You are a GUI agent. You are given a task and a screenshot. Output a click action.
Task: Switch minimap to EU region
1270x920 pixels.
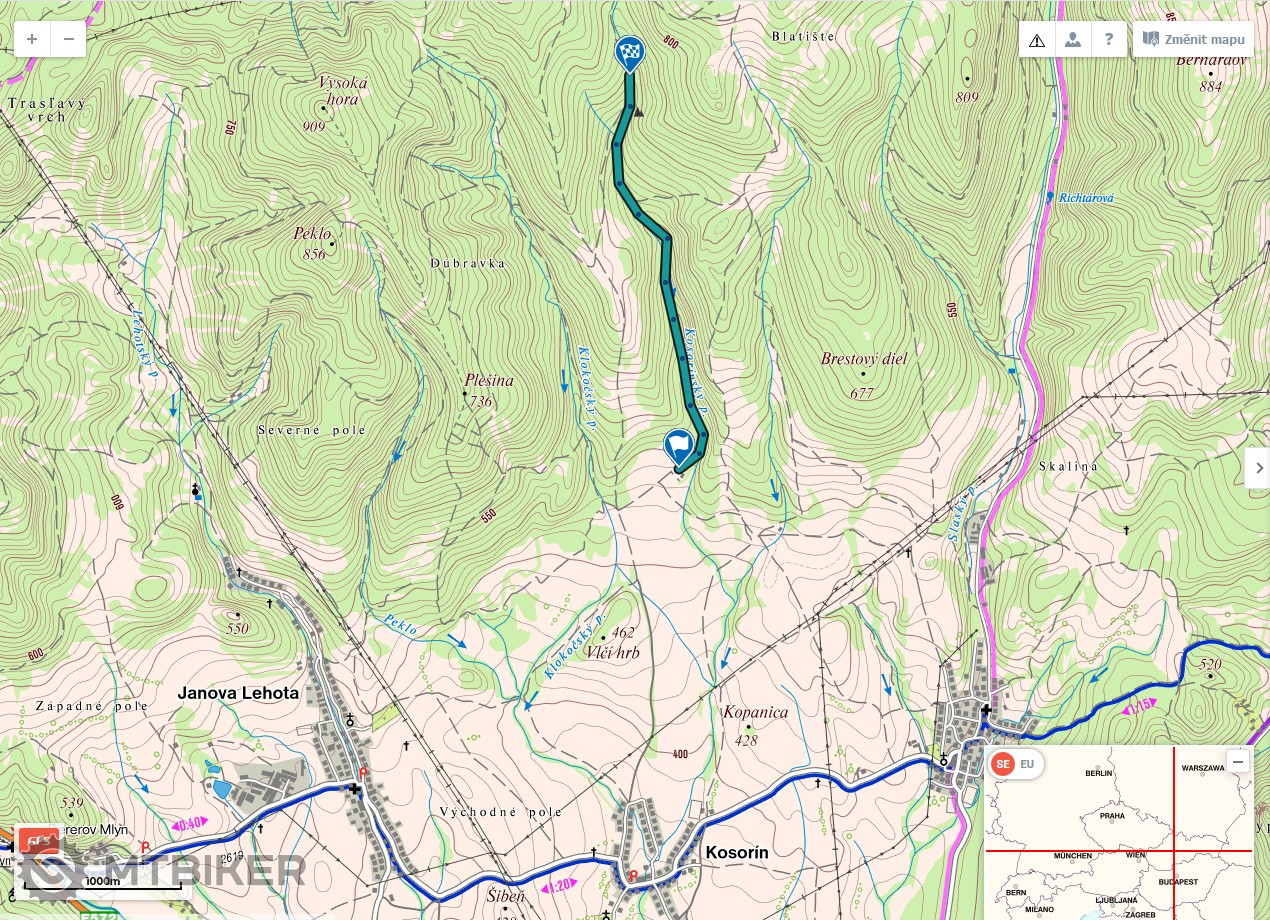[x=1028, y=765]
